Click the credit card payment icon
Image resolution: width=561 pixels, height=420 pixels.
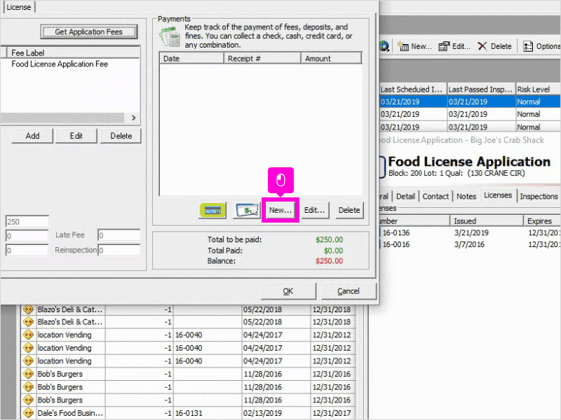coord(213,210)
